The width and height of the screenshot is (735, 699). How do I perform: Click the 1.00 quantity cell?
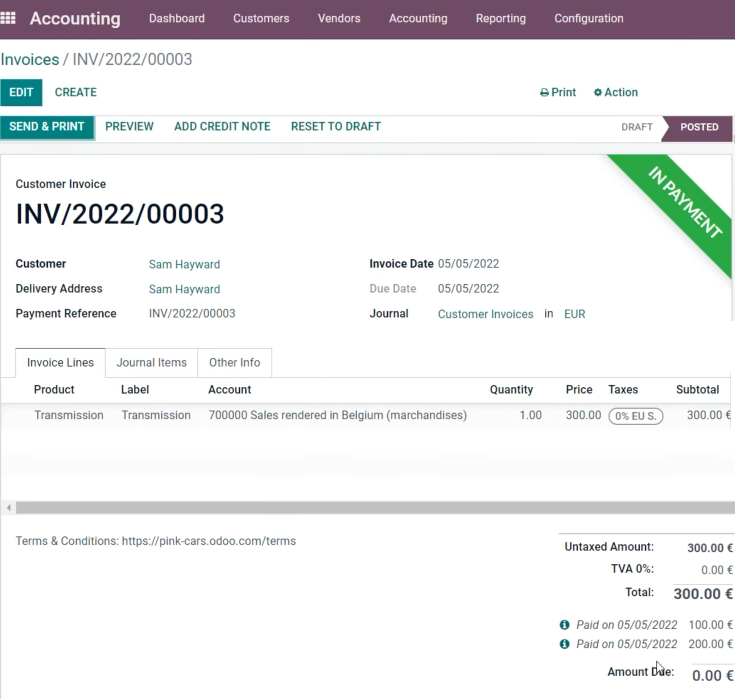coord(530,415)
